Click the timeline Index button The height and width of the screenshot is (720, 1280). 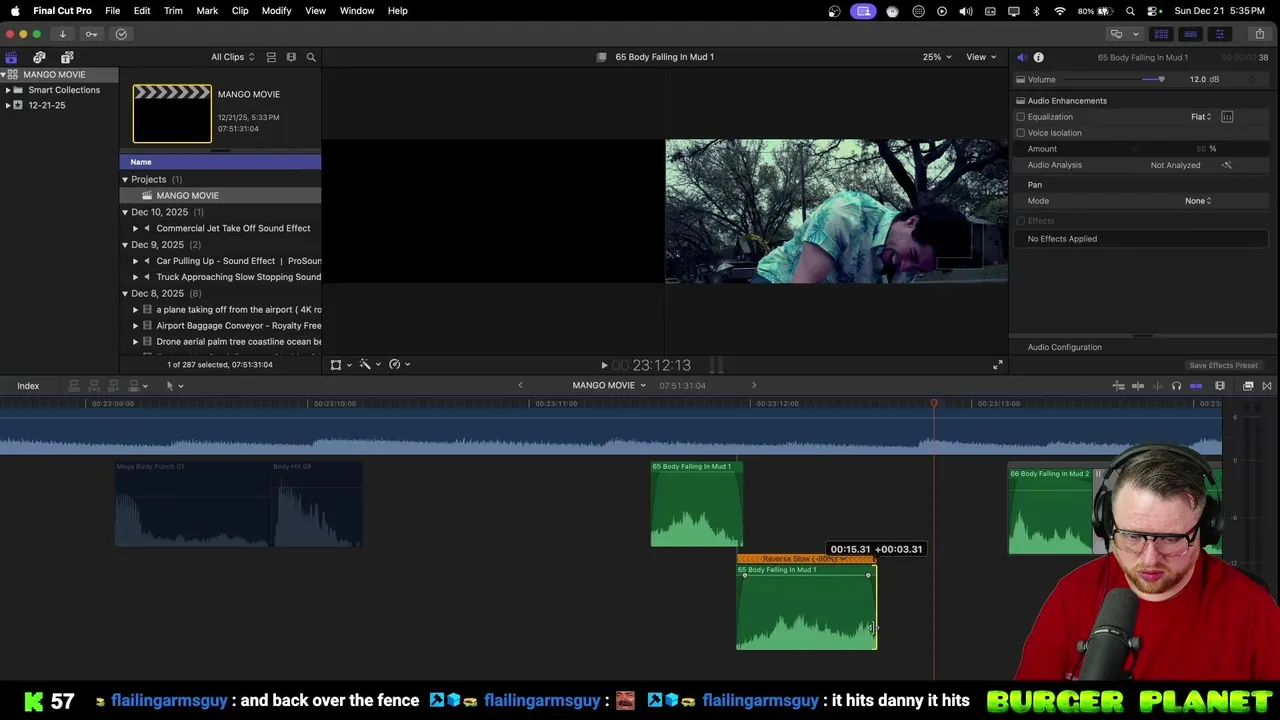click(28, 386)
